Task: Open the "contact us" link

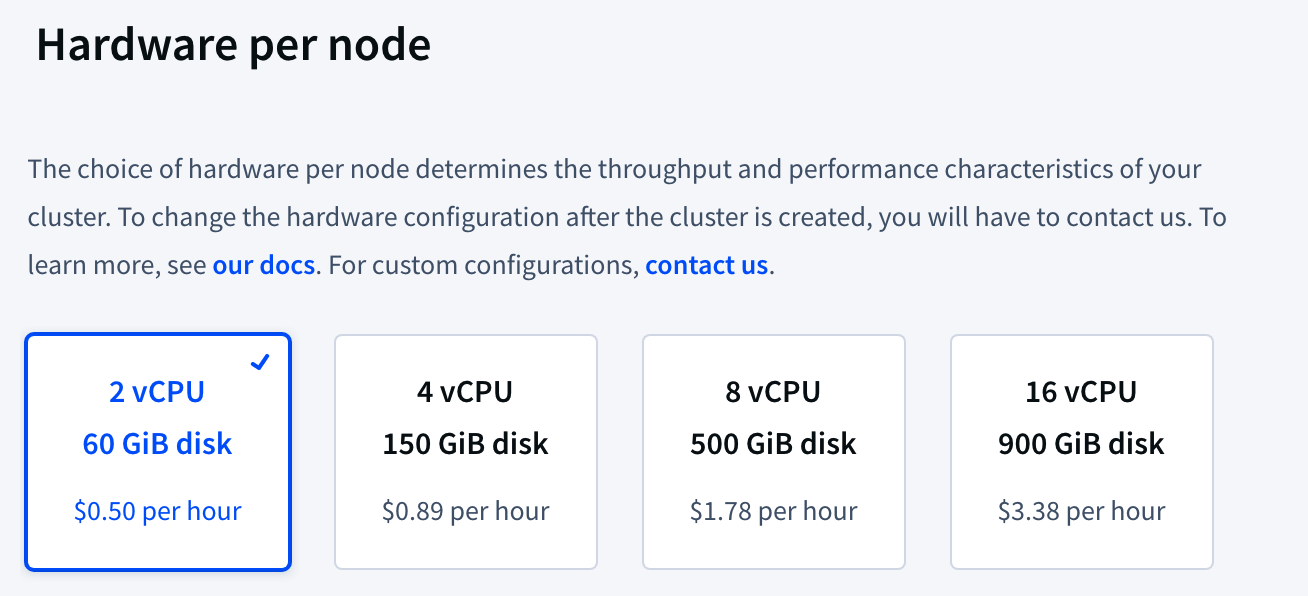Action: [x=706, y=265]
